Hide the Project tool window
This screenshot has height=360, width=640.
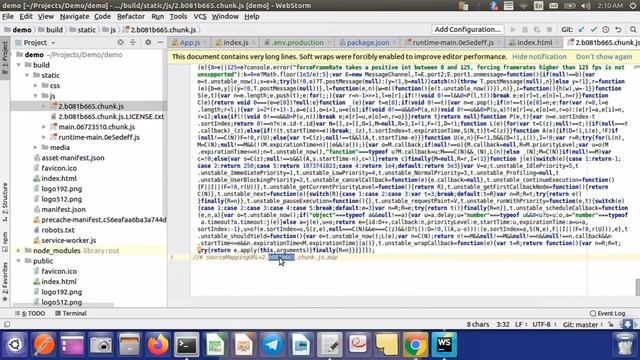(x=160, y=42)
